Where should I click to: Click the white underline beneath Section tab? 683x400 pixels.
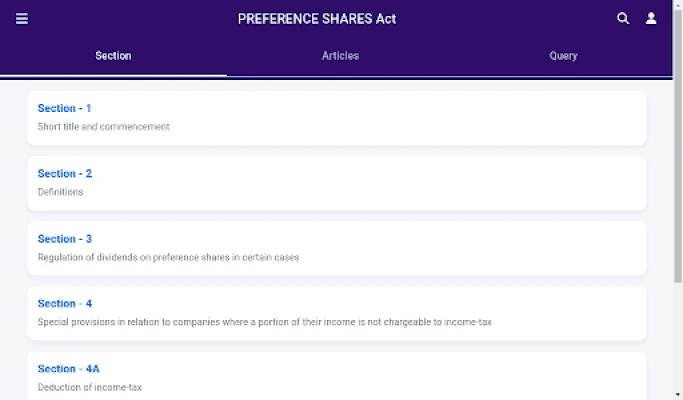[113, 75]
